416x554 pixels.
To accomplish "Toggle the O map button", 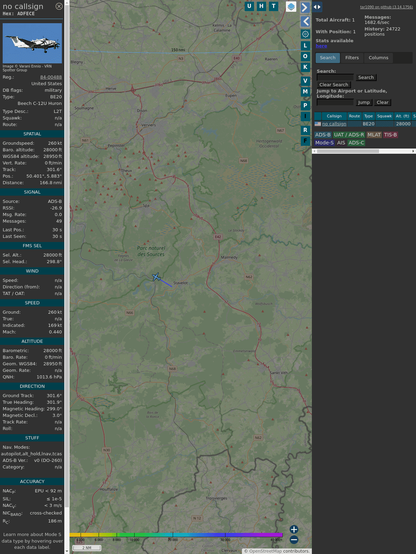I will (305, 56).
